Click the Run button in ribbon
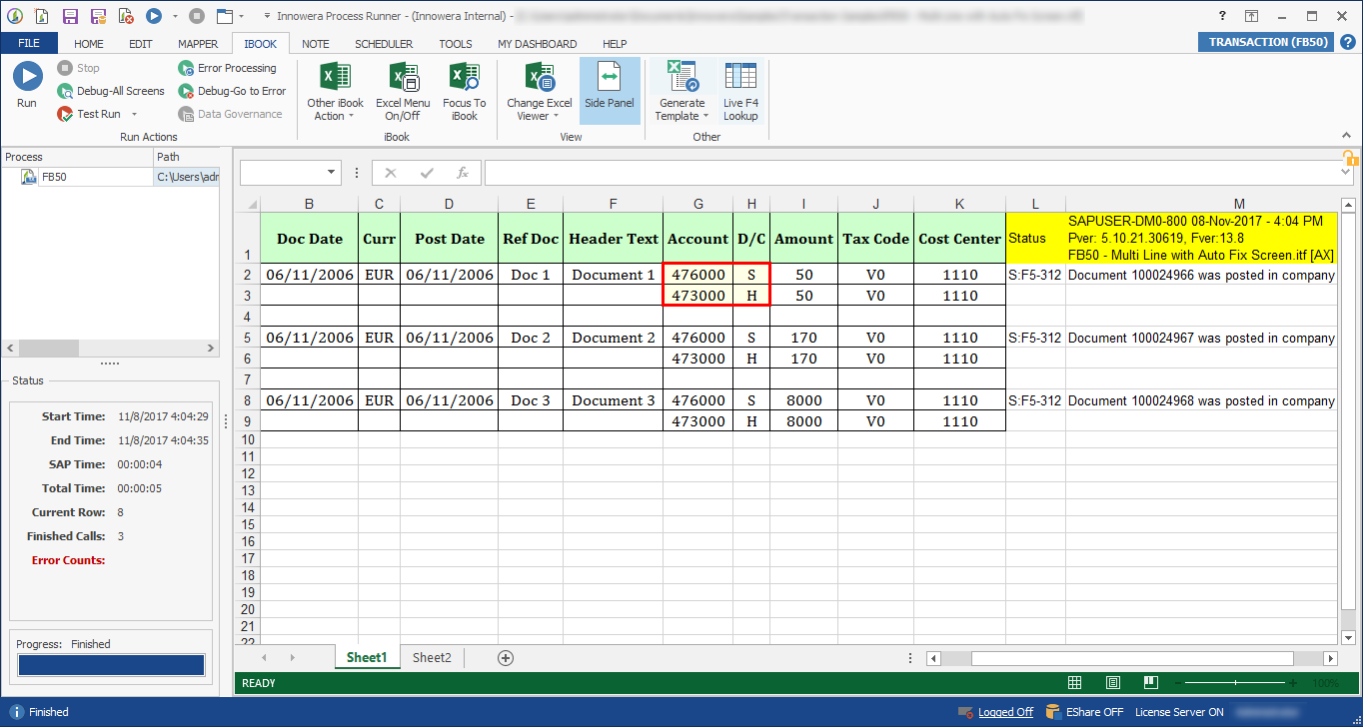Screen dimensions: 1363x727 [27, 86]
